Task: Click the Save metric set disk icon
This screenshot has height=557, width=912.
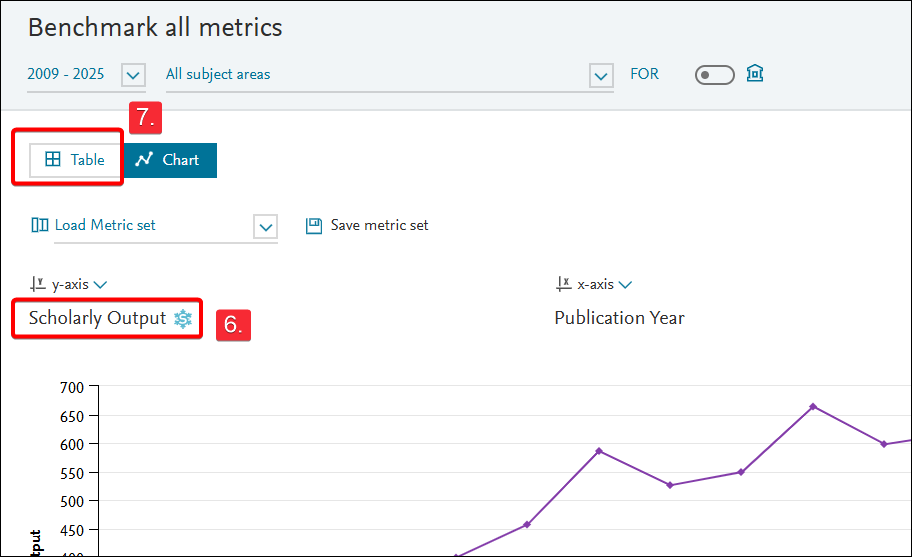Action: tap(314, 226)
